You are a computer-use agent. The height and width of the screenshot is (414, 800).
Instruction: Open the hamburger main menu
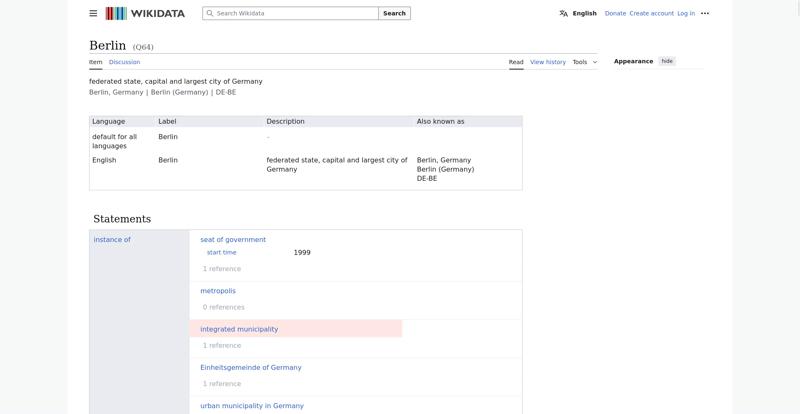93,13
